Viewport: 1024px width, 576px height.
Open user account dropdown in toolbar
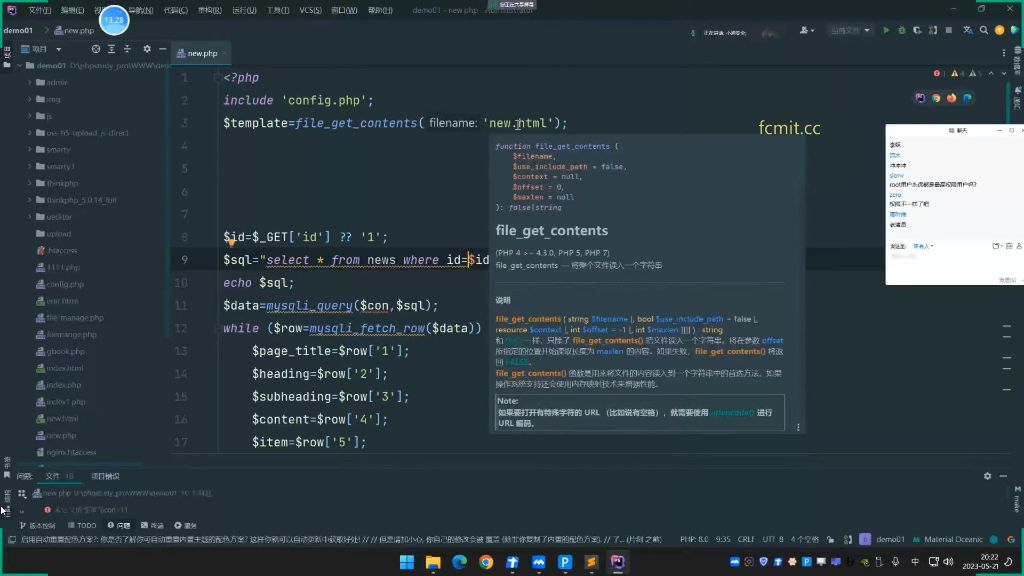(x=807, y=30)
